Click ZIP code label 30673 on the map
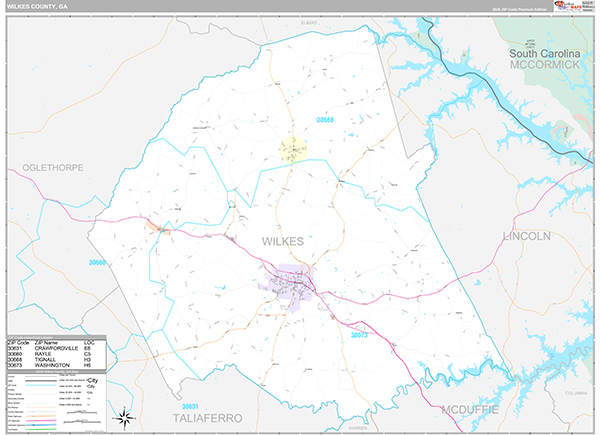600x435 pixels. pos(359,335)
